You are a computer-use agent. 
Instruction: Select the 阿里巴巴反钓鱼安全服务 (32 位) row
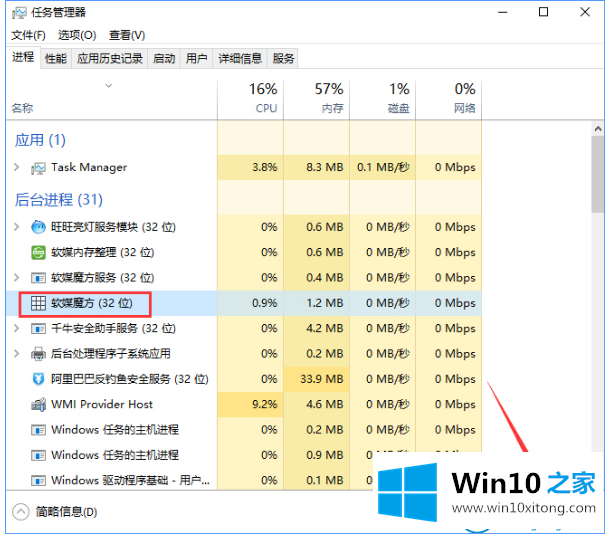point(244,379)
